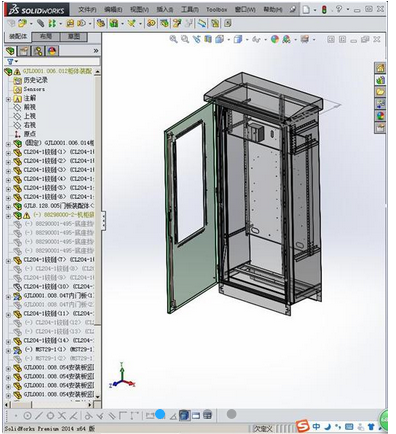This screenshot has width=396, height=434.
Task: Click the help question mark icon
Action: click(x=339, y=9)
